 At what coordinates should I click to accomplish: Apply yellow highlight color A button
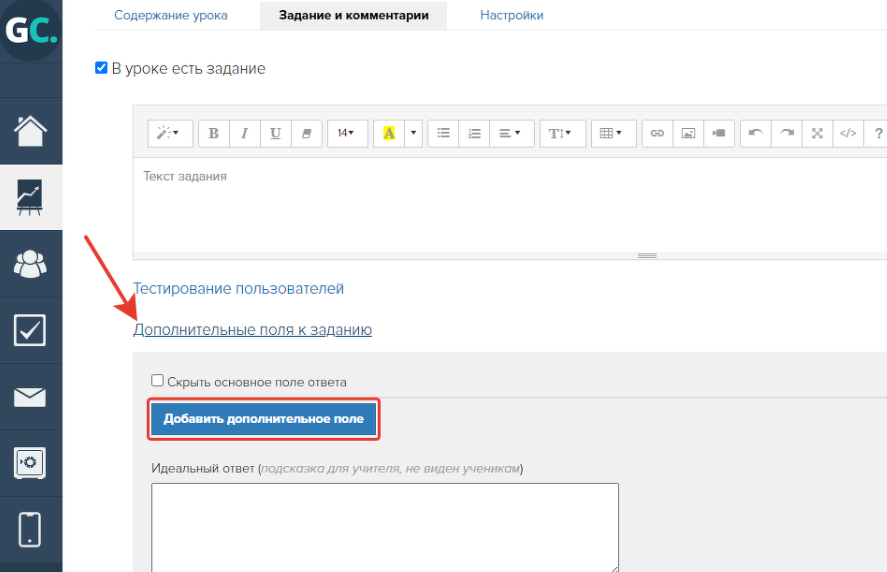pos(389,134)
